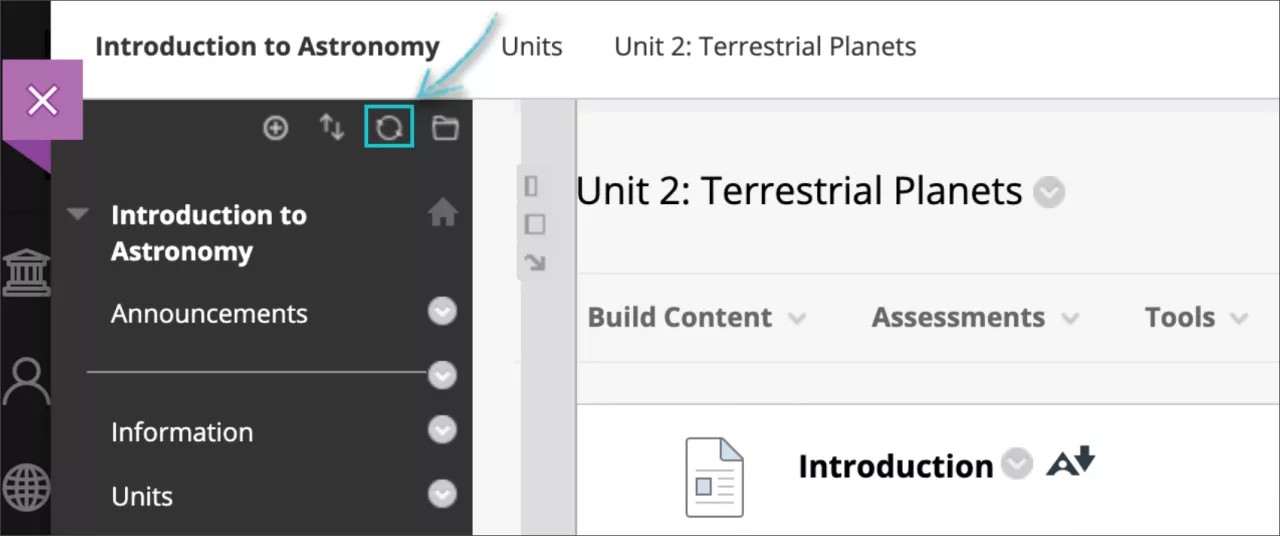
Task: Click the reorder menu items arrows icon
Action: point(332,128)
